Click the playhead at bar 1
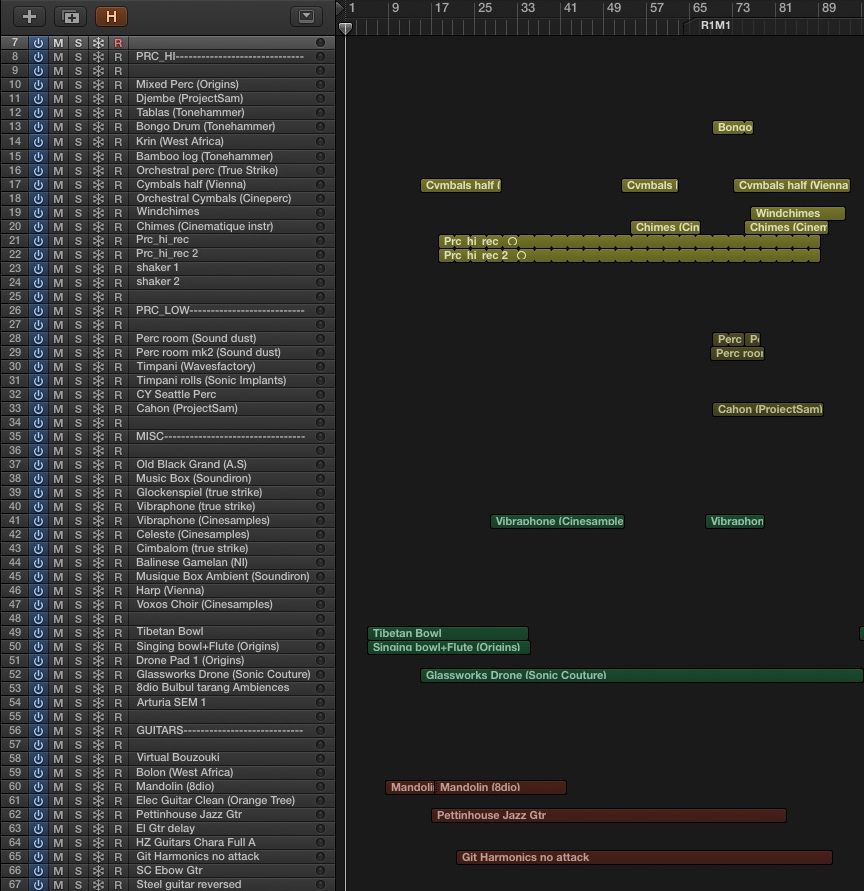The width and height of the screenshot is (864, 891). click(x=346, y=28)
